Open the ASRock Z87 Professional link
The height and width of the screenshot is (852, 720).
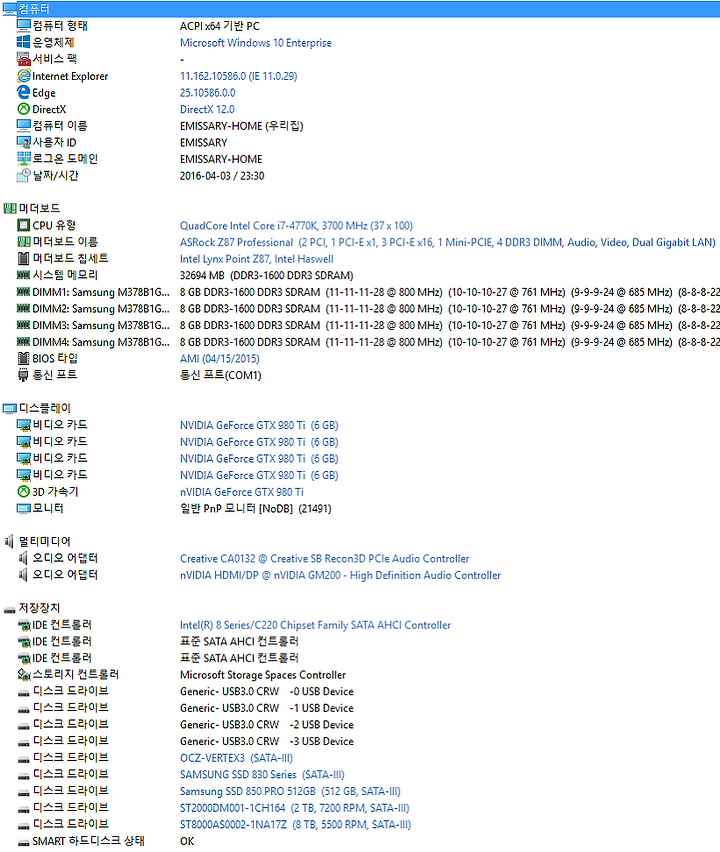447,242
